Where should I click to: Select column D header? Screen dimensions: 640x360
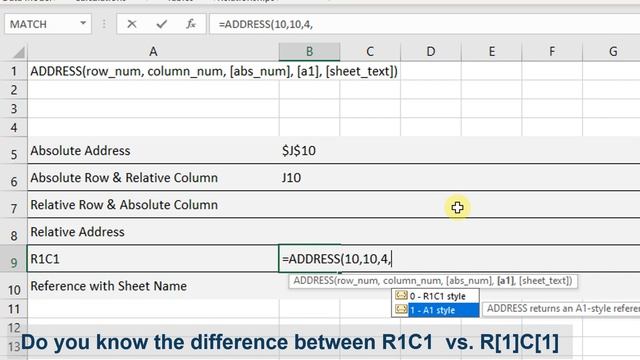point(431,51)
